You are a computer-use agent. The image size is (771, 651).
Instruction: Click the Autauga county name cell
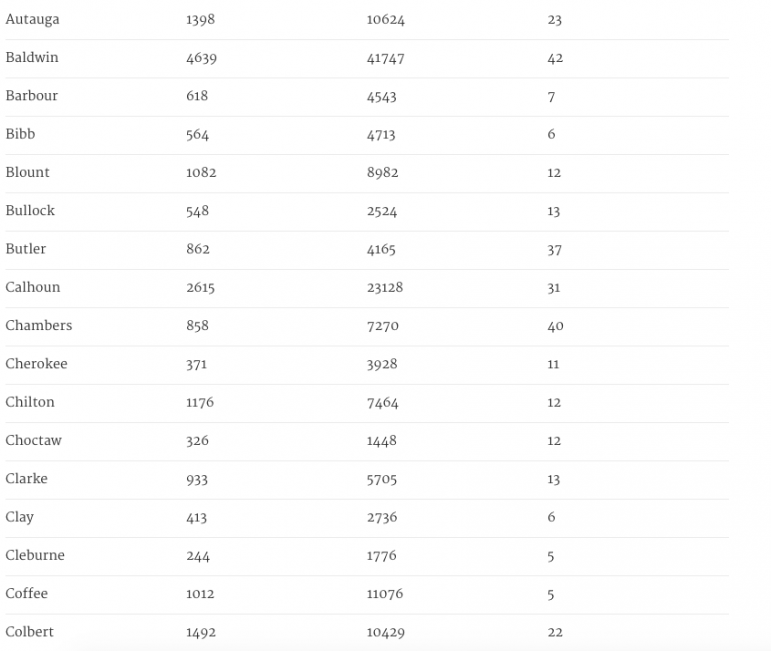pos(32,20)
